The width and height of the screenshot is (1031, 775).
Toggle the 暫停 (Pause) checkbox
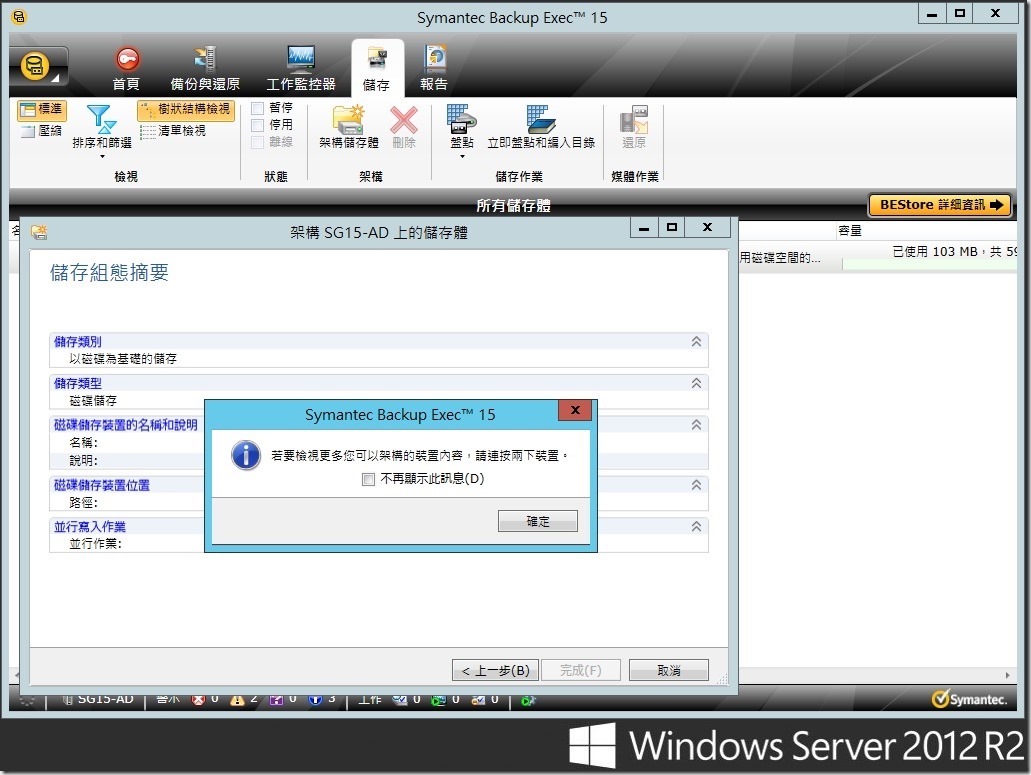coord(258,108)
